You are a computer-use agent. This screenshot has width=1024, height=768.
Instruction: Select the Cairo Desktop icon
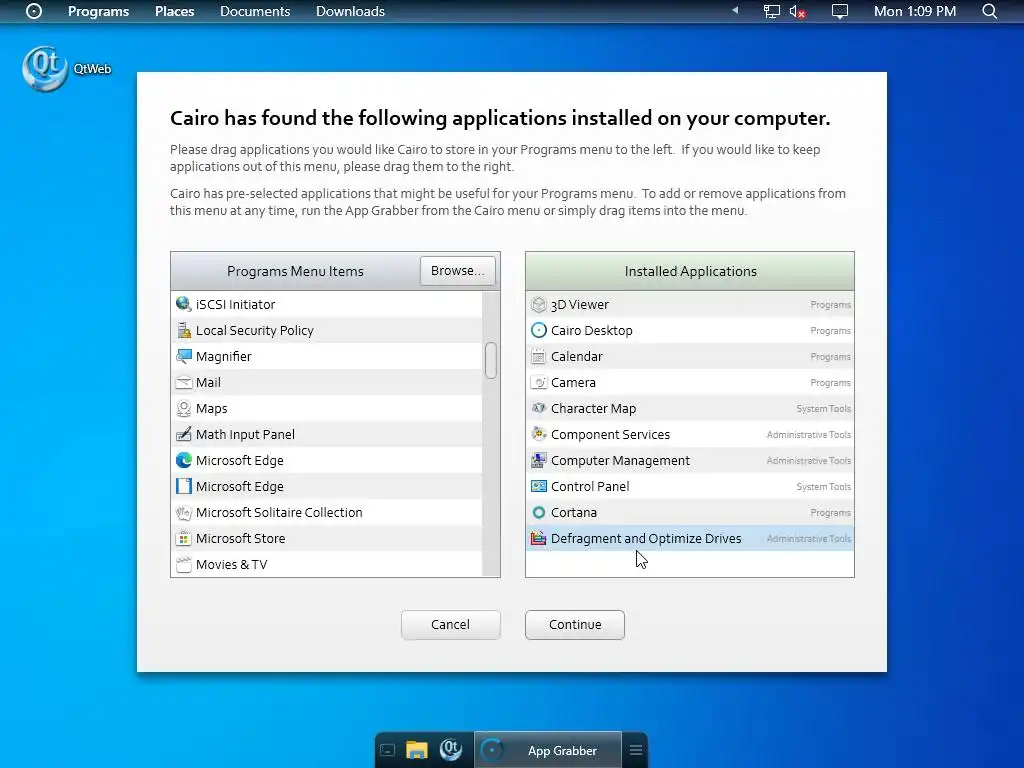(538, 330)
